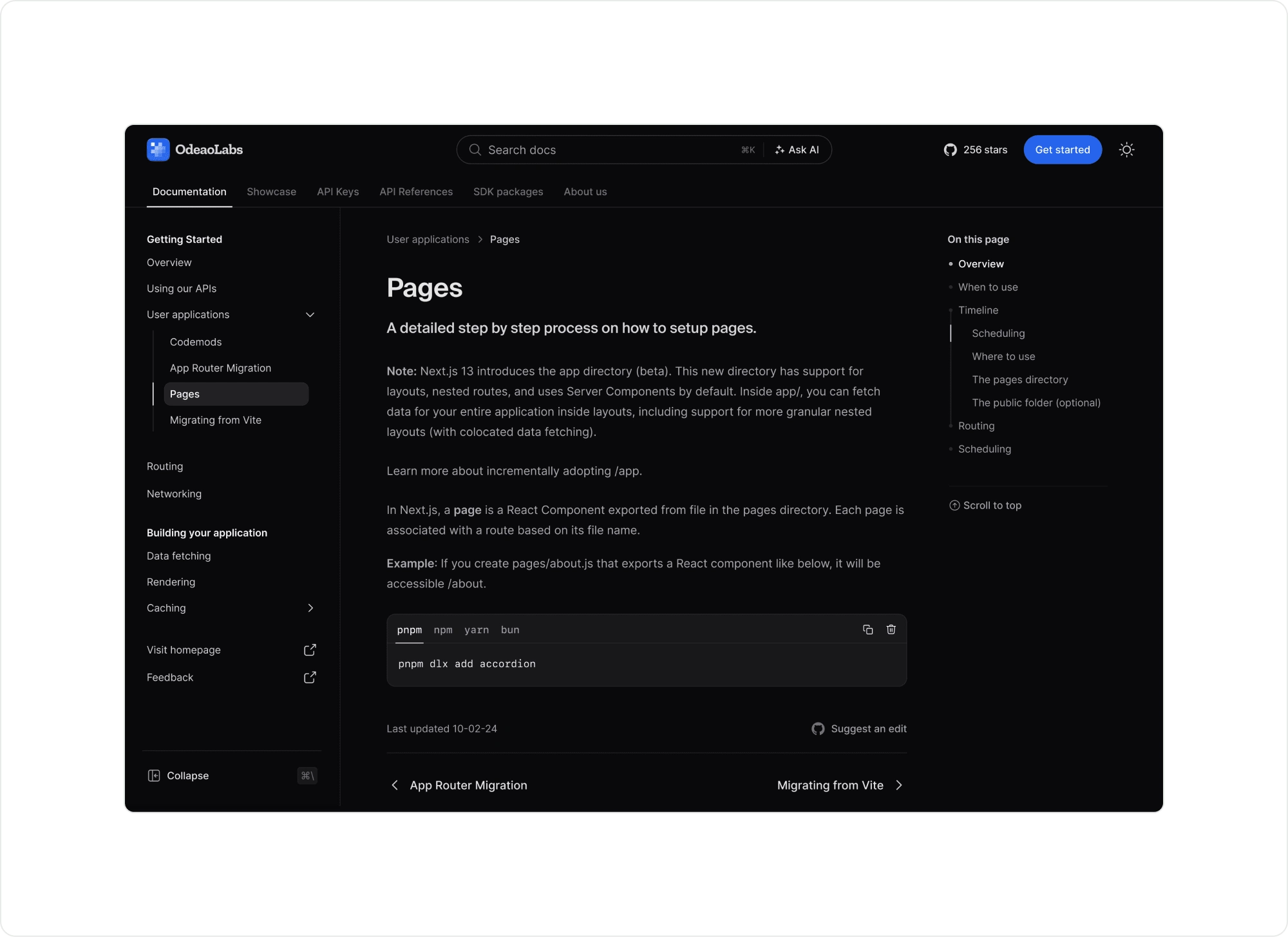Open GitHub 256 stars link
Screen dimensions: 1288x937
pyautogui.click(x=975, y=149)
